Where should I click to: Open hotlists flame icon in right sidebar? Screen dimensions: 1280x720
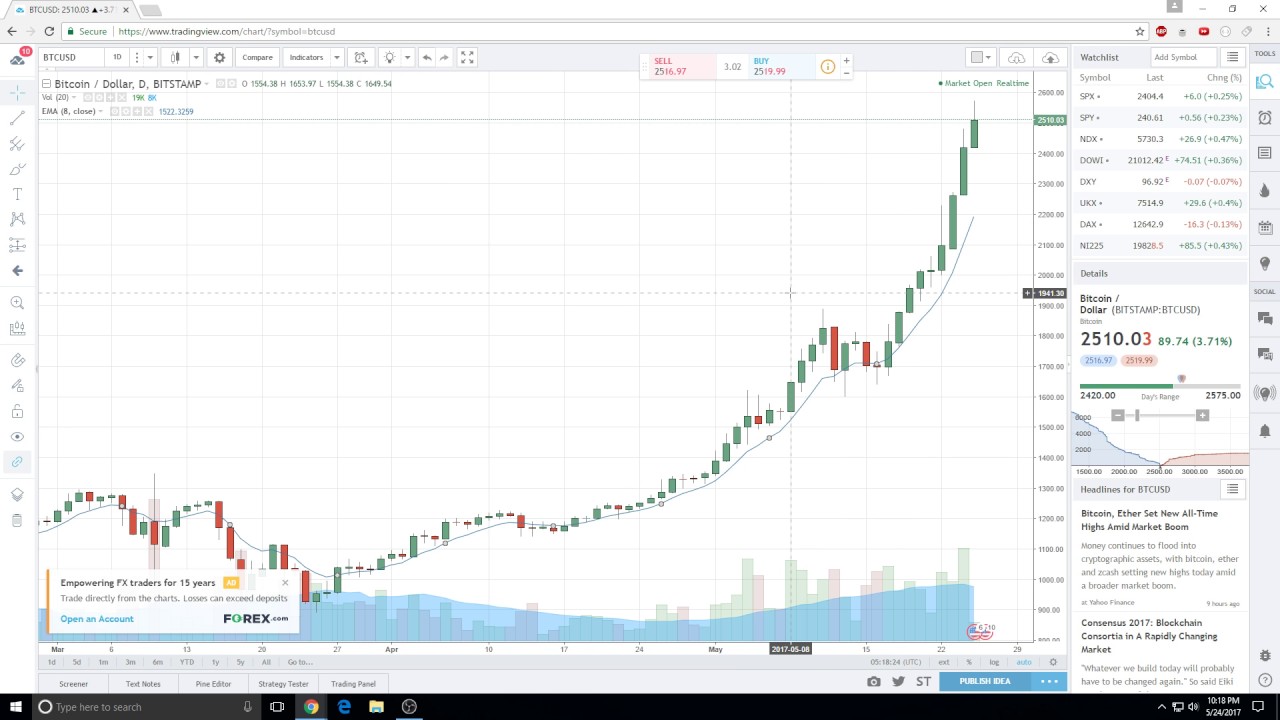1265,190
